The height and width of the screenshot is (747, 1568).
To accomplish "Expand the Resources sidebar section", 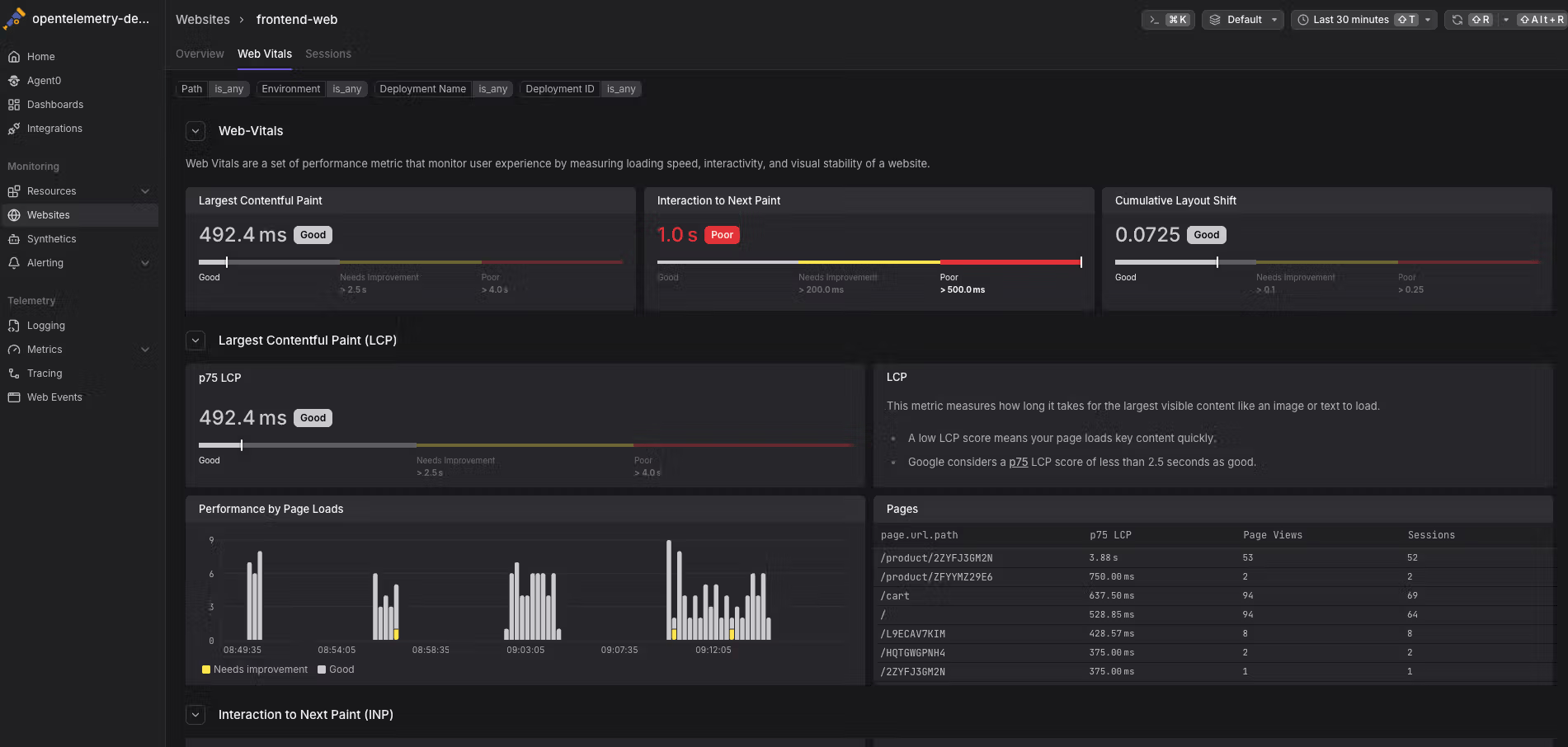I will pyautogui.click(x=145, y=190).
